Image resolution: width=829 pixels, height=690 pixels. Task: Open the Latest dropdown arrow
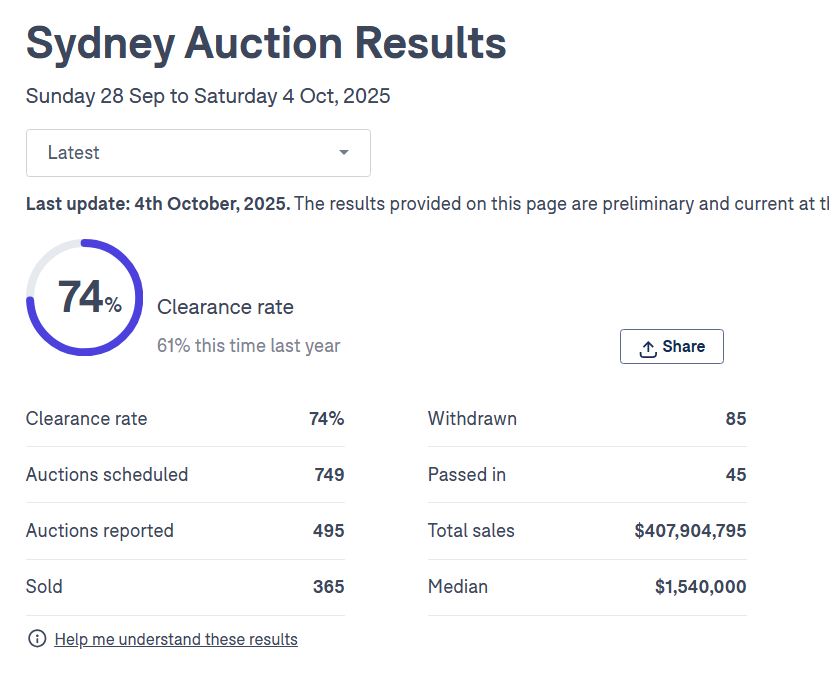343,153
